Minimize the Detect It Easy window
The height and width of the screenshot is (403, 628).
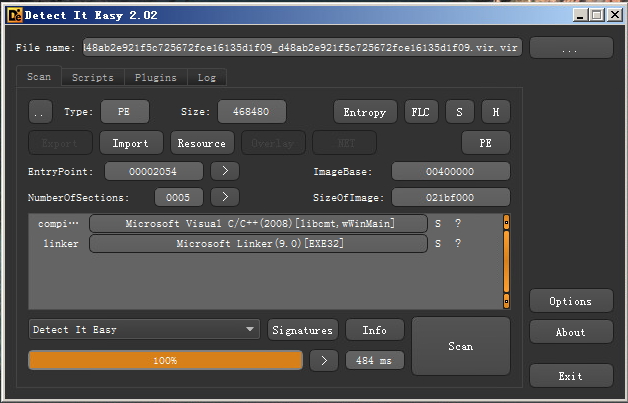tap(580, 15)
